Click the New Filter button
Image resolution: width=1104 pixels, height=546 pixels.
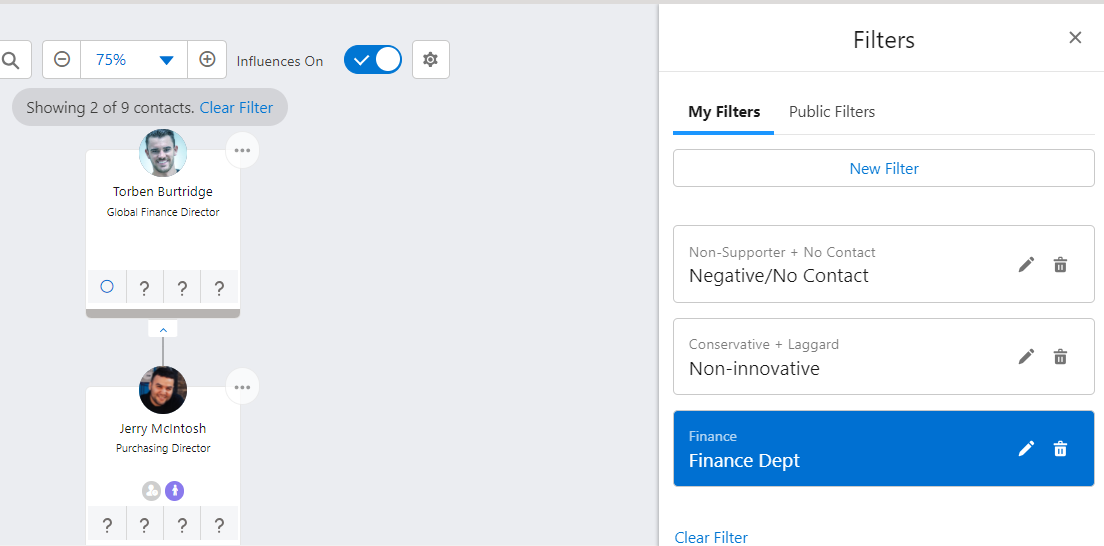[x=884, y=168]
